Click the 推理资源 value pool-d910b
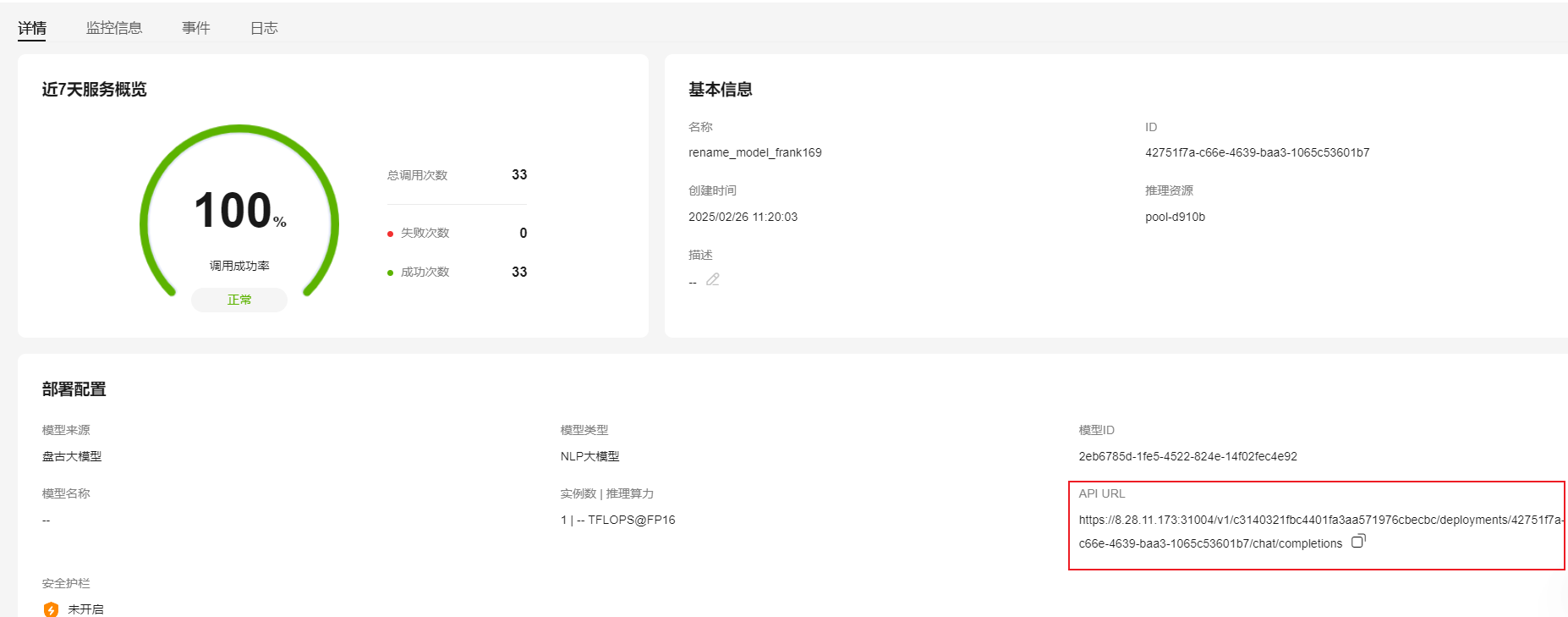The height and width of the screenshot is (617, 1568). (x=1175, y=217)
